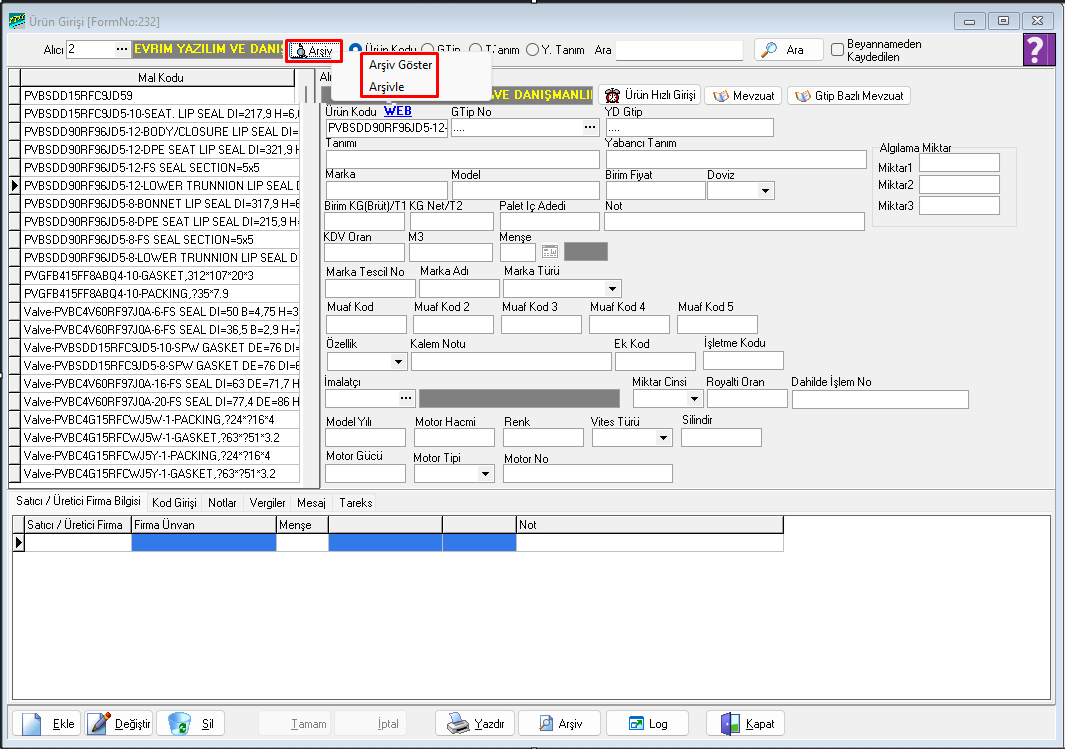The height and width of the screenshot is (749, 1065).
Task: Click the Sil recycle bin button
Action: pos(190,723)
